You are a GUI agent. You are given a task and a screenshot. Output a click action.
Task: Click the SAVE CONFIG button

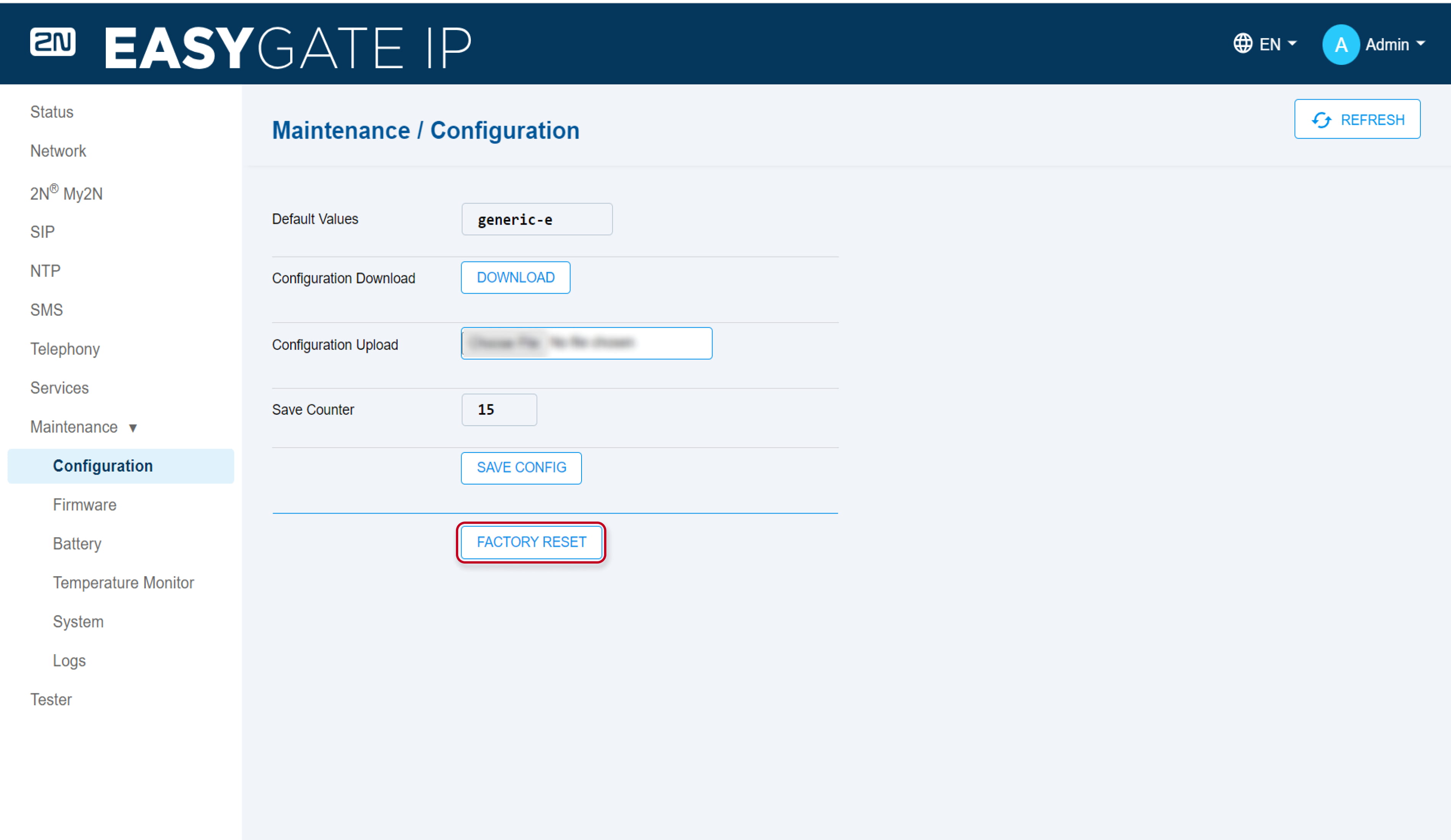521,468
